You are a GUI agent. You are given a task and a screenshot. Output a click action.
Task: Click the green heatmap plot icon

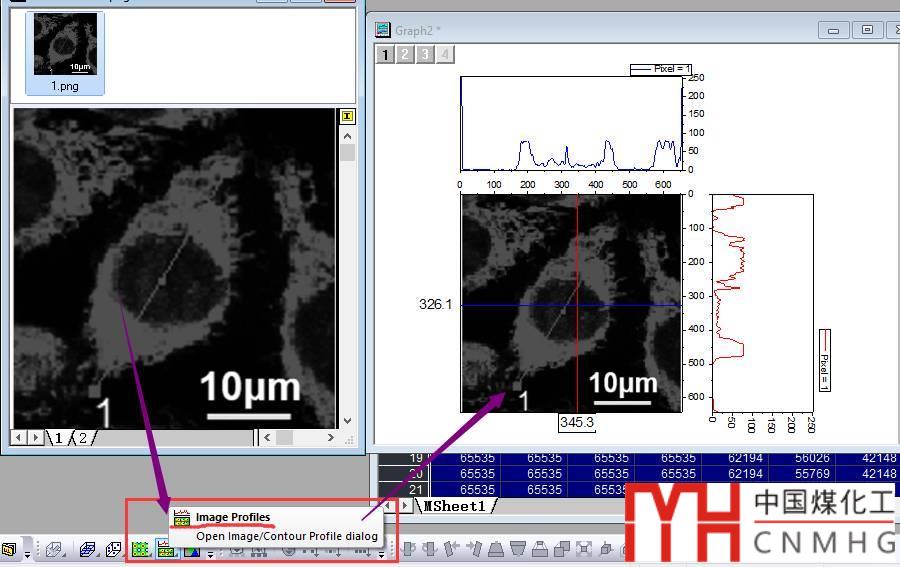point(141,549)
